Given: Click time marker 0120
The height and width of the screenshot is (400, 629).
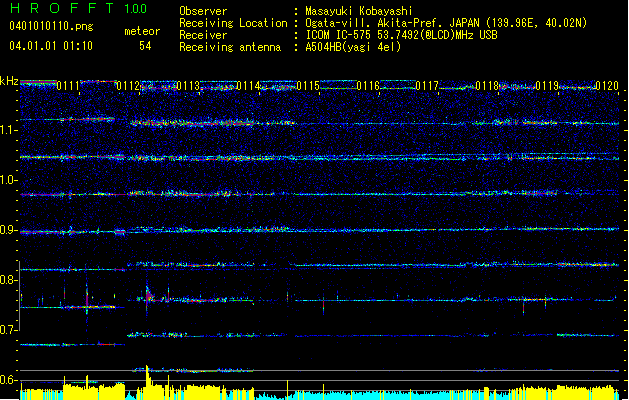Looking at the screenshot, I should click(x=607, y=86).
